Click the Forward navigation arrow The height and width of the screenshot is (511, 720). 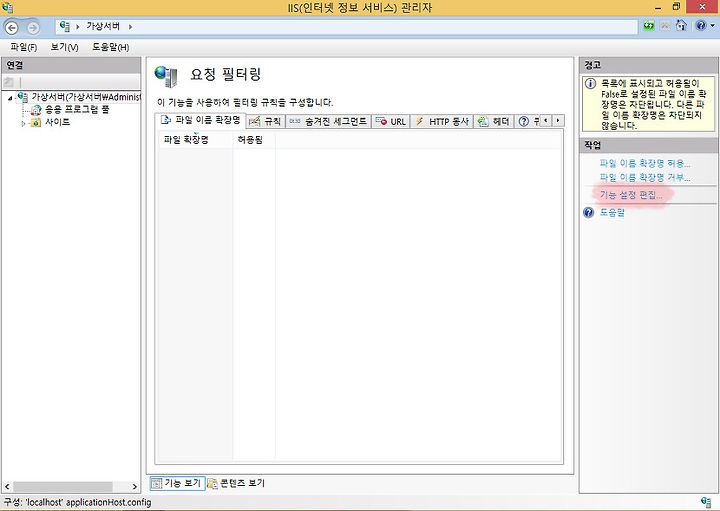point(33,28)
